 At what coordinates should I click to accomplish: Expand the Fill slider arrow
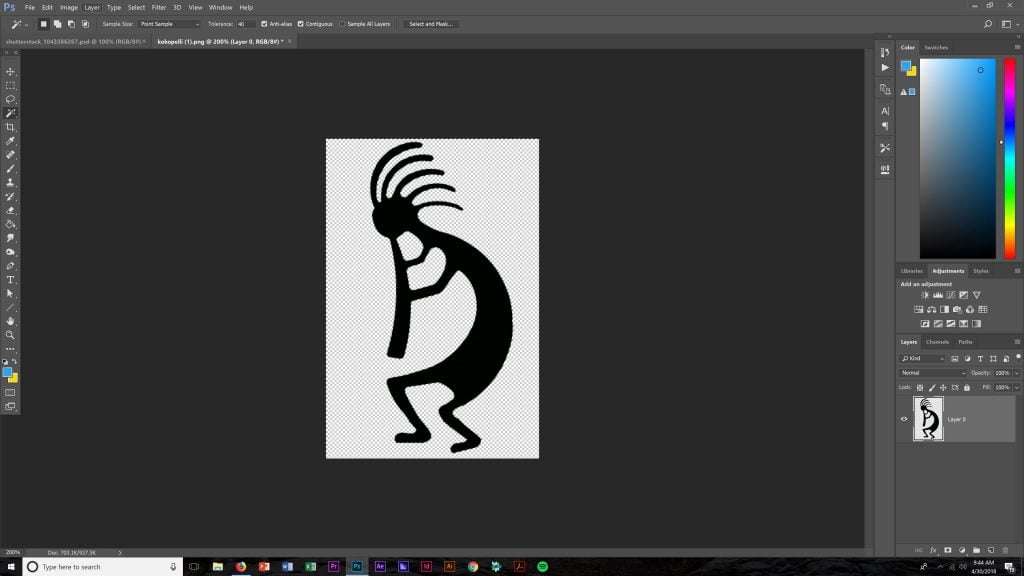click(x=1017, y=387)
